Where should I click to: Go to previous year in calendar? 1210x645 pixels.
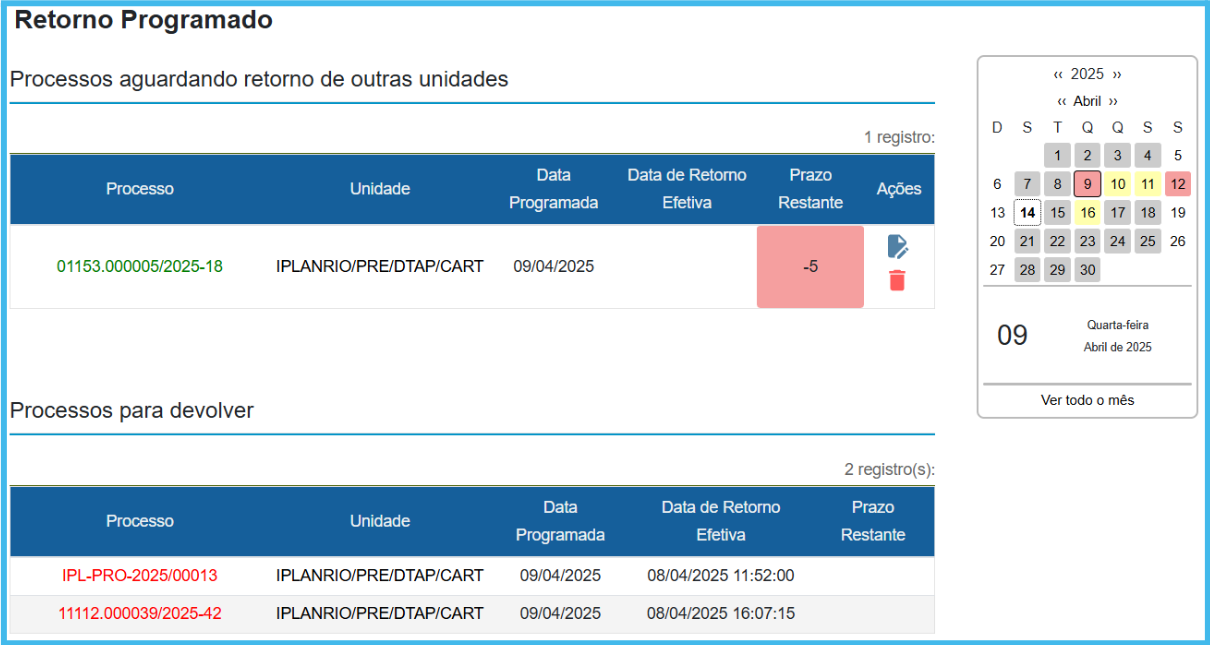tap(1058, 75)
